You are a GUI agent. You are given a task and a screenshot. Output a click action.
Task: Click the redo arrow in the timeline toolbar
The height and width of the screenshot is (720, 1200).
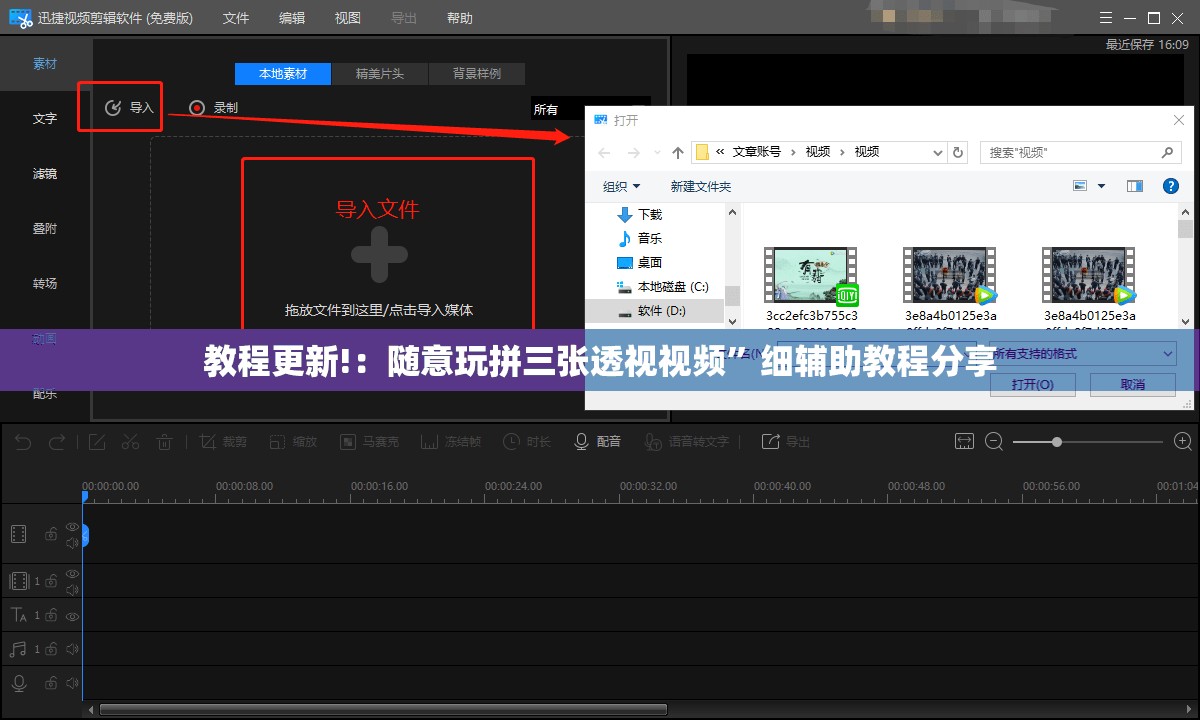tap(57, 441)
